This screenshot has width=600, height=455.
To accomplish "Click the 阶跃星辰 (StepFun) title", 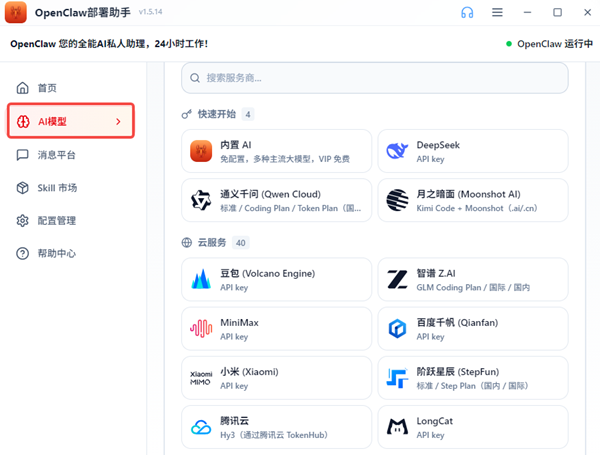I will pos(458,372).
